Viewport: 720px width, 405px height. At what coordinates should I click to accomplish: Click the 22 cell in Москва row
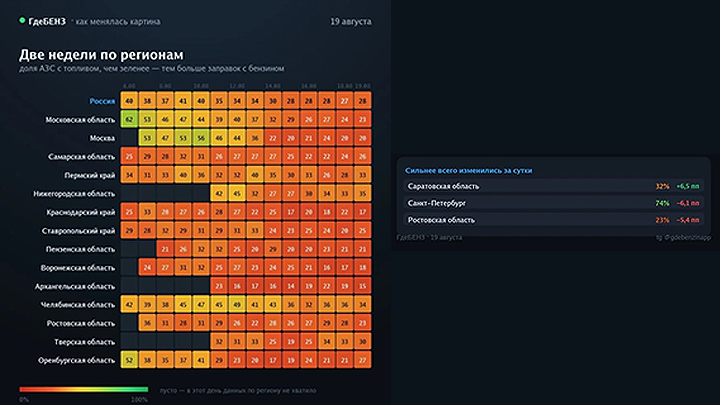pos(273,138)
